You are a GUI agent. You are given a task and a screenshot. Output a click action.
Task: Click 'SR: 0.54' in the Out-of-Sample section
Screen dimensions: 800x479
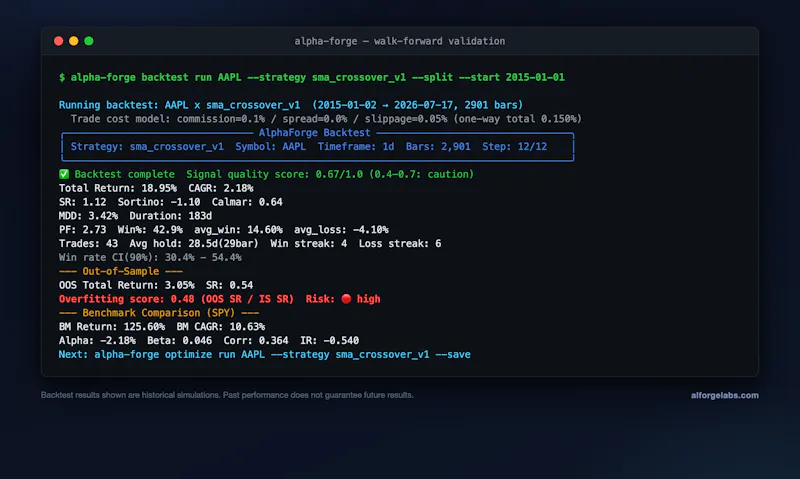click(230, 285)
